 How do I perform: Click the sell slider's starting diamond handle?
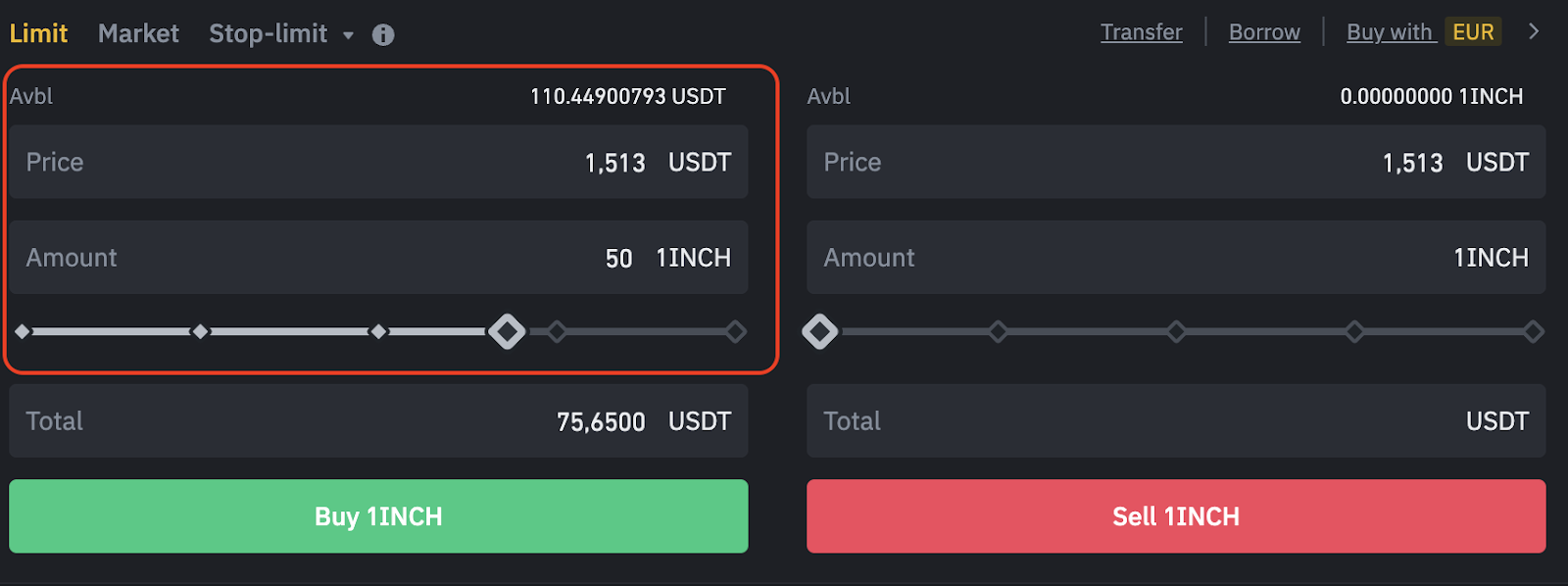[x=820, y=331]
